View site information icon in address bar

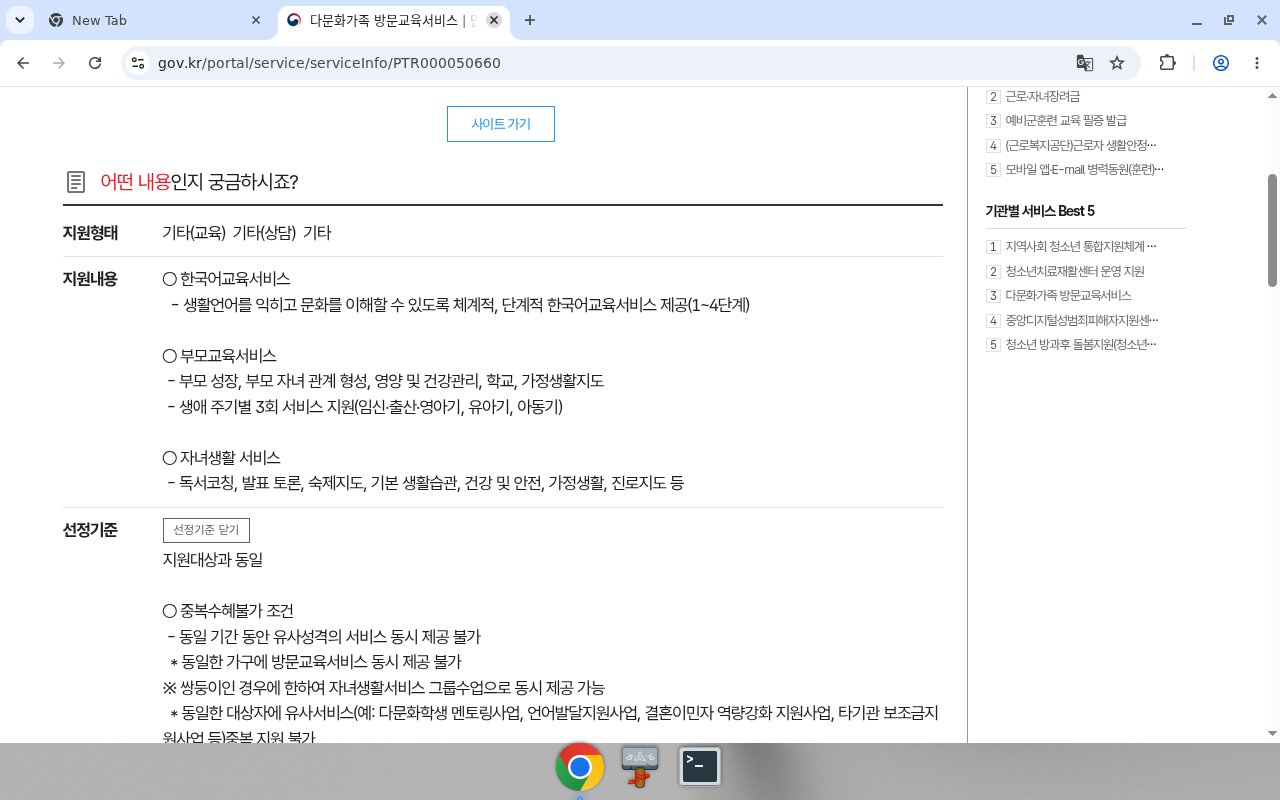pyautogui.click(x=138, y=63)
